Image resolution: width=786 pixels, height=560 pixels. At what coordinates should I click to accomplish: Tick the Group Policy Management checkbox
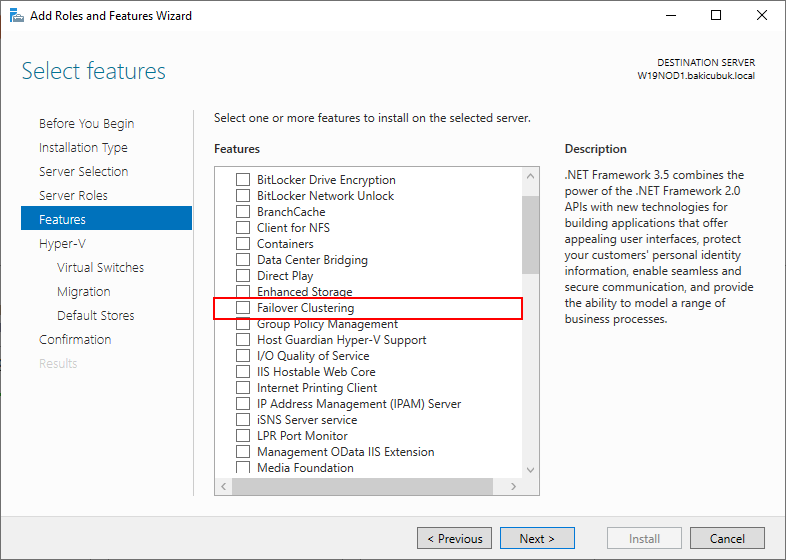pos(243,324)
